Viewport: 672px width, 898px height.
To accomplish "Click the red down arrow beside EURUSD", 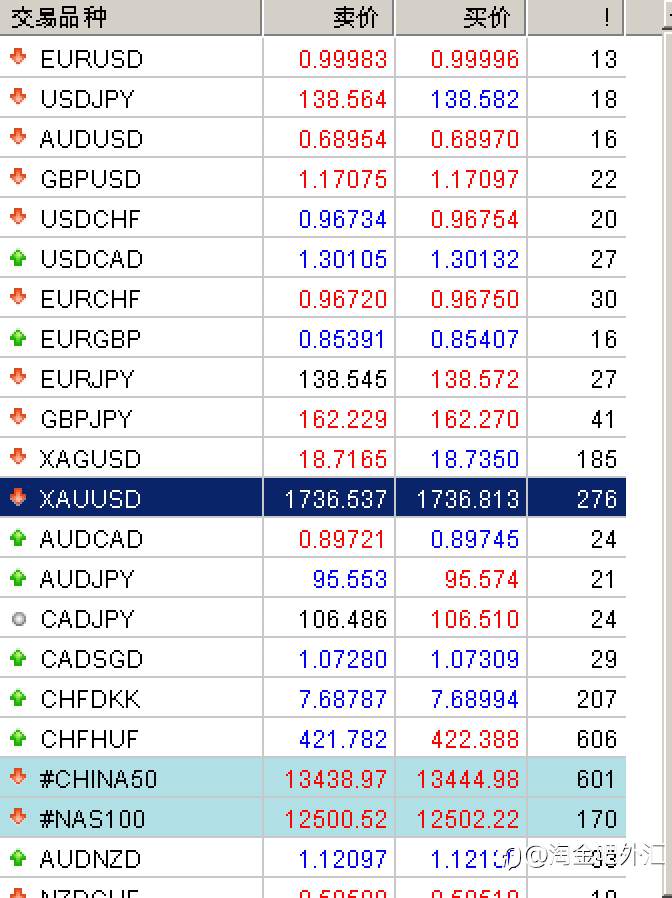I will point(18,56).
